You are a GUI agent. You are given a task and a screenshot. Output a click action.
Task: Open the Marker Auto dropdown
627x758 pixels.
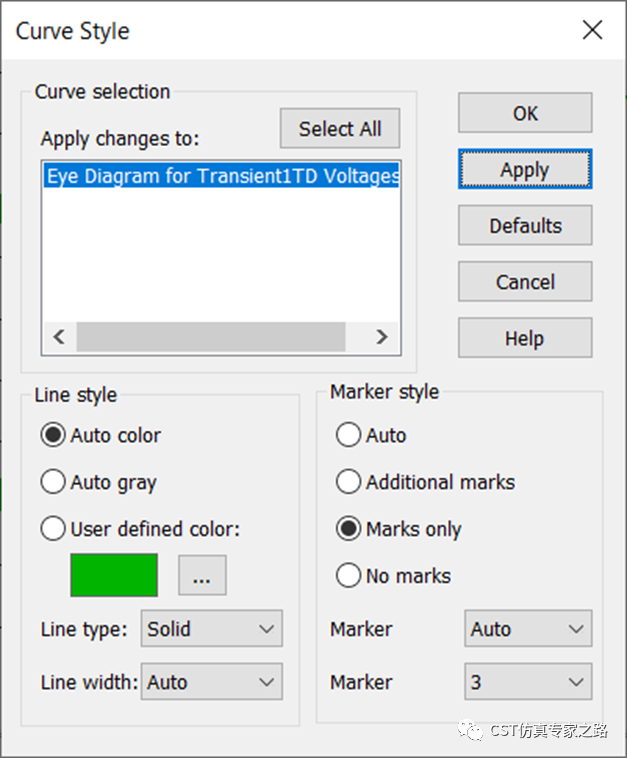[528, 628]
